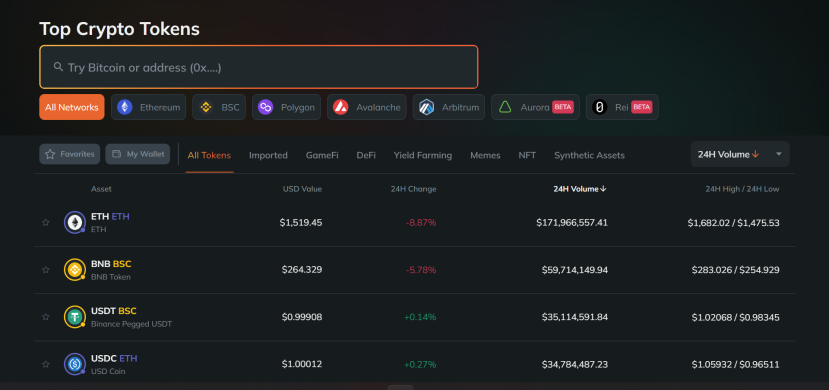This screenshot has width=829, height=390.
Task: Sort by 24H Volume column header
Action: pyautogui.click(x=579, y=189)
